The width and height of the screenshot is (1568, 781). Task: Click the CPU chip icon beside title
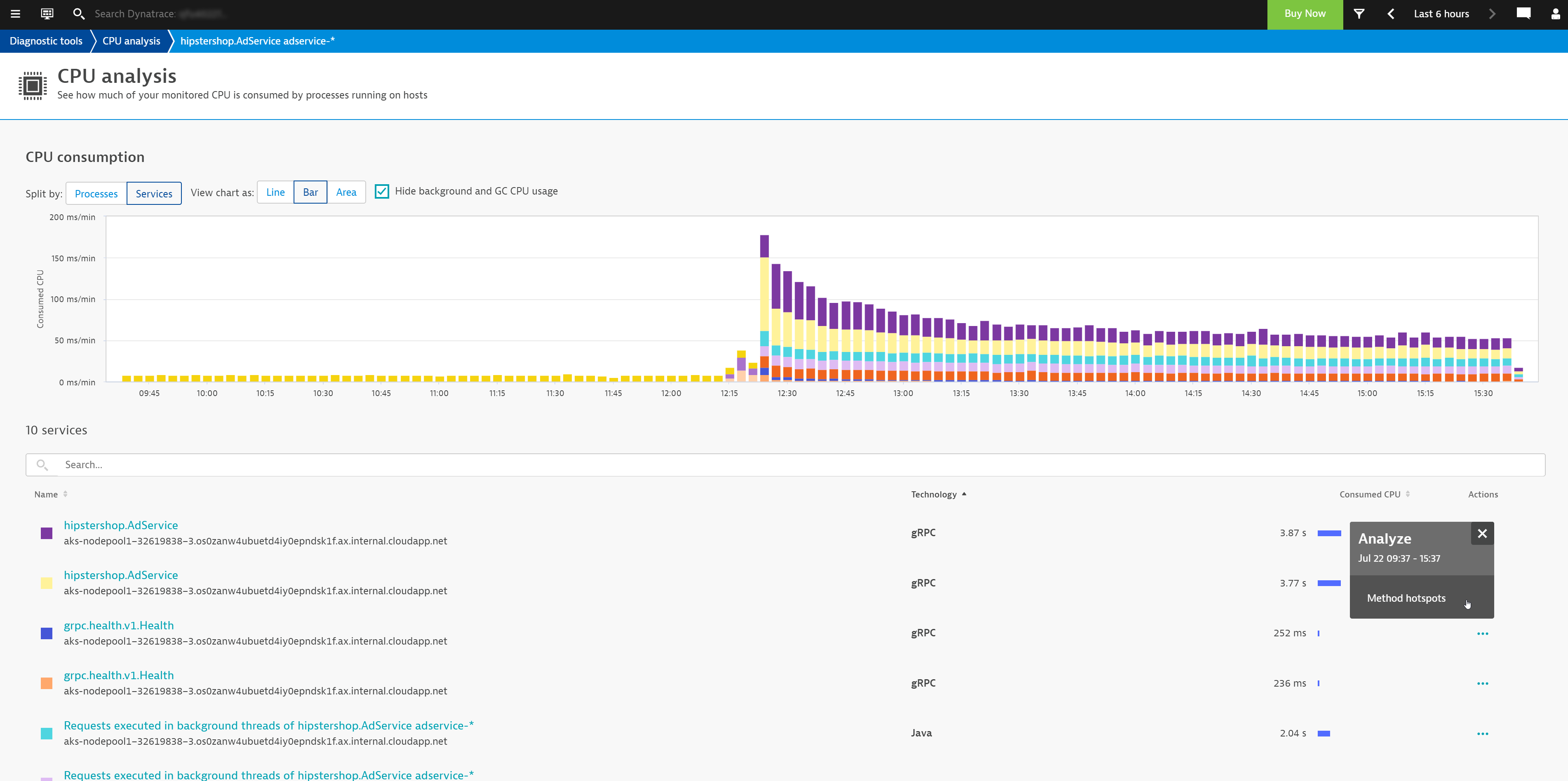click(33, 86)
